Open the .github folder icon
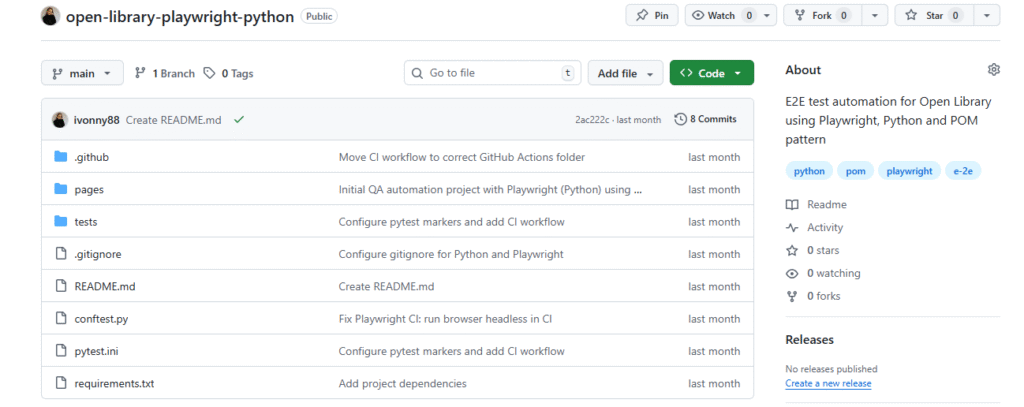This screenshot has height=407, width=1024. pos(61,157)
